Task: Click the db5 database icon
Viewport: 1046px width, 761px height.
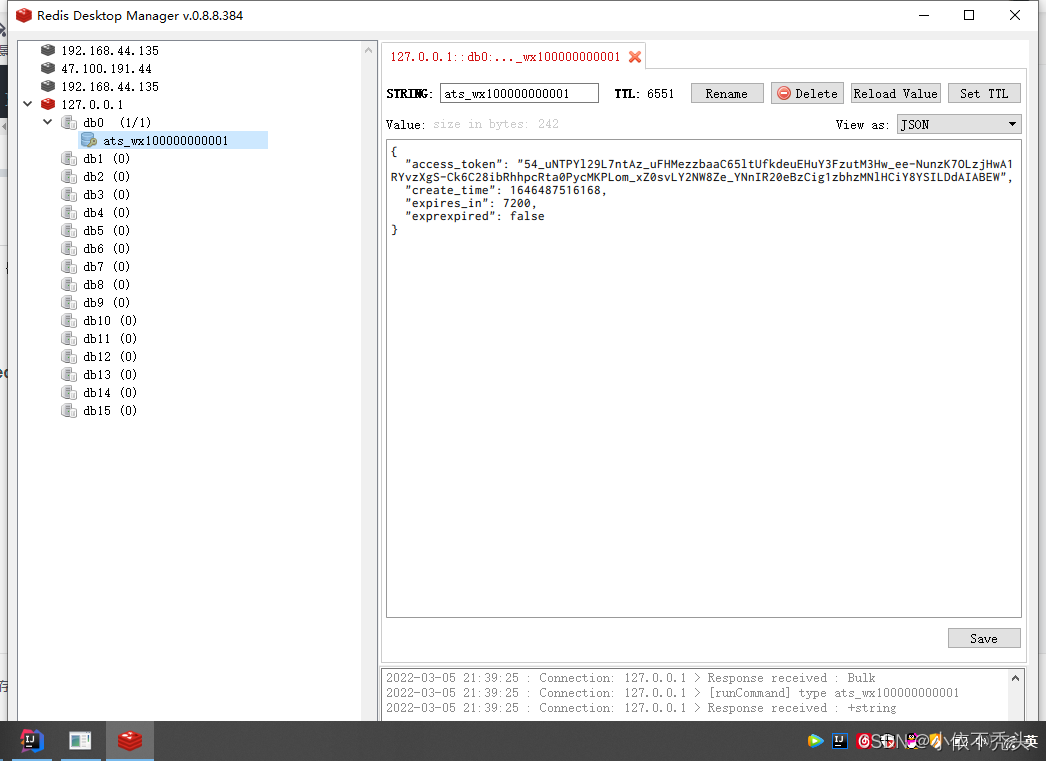Action: 69,230
